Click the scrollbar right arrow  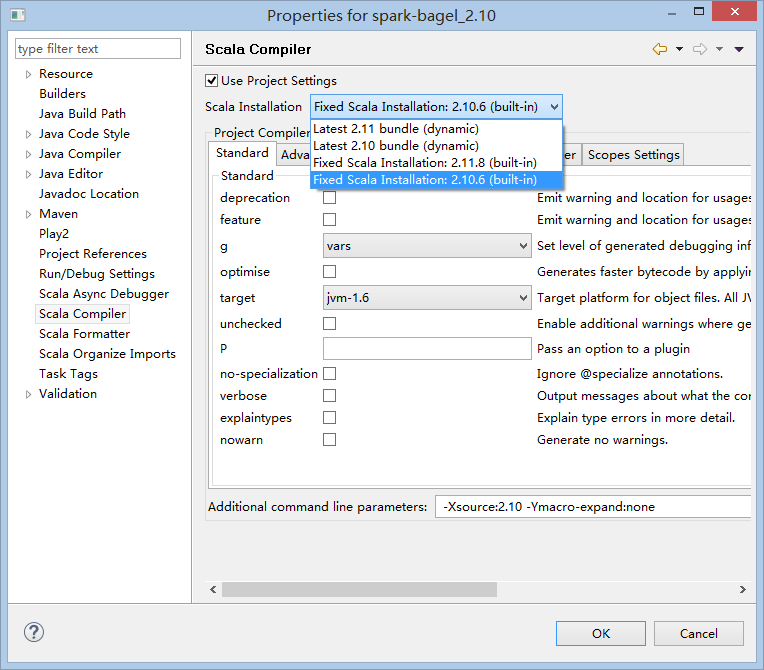tap(743, 590)
